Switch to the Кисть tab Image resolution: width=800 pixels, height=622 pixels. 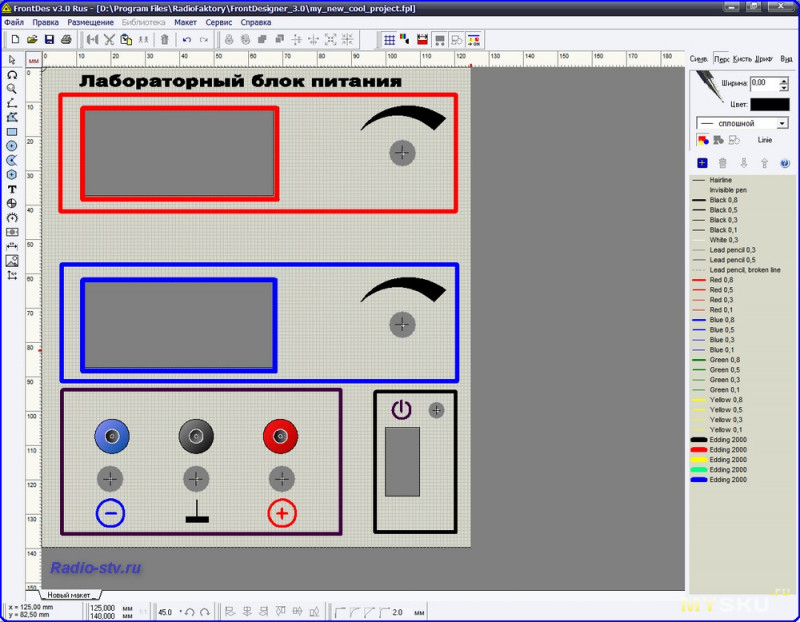coord(742,59)
